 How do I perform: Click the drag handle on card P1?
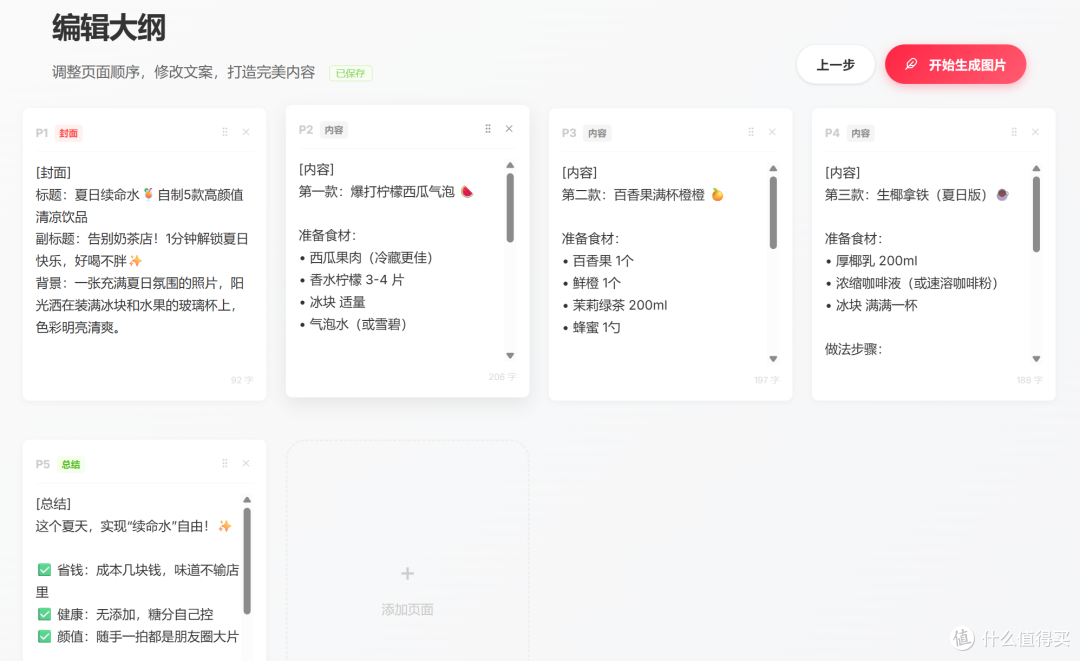[225, 132]
